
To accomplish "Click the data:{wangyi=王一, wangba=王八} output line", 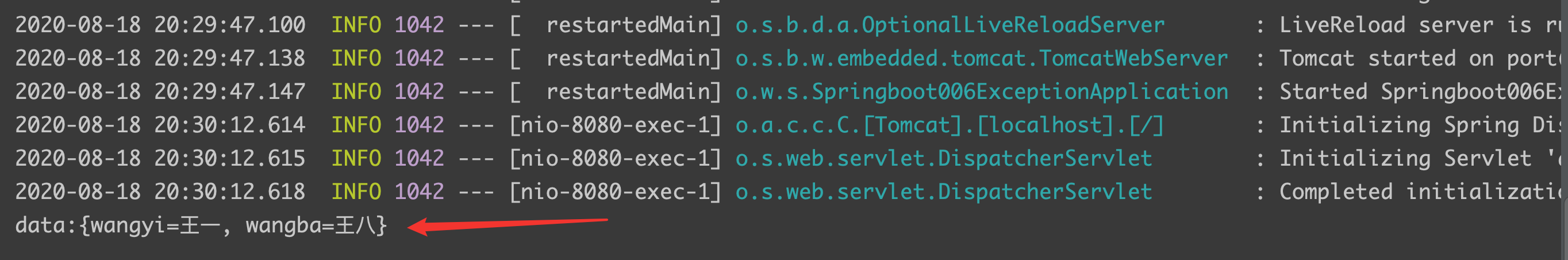I will pos(201,226).
